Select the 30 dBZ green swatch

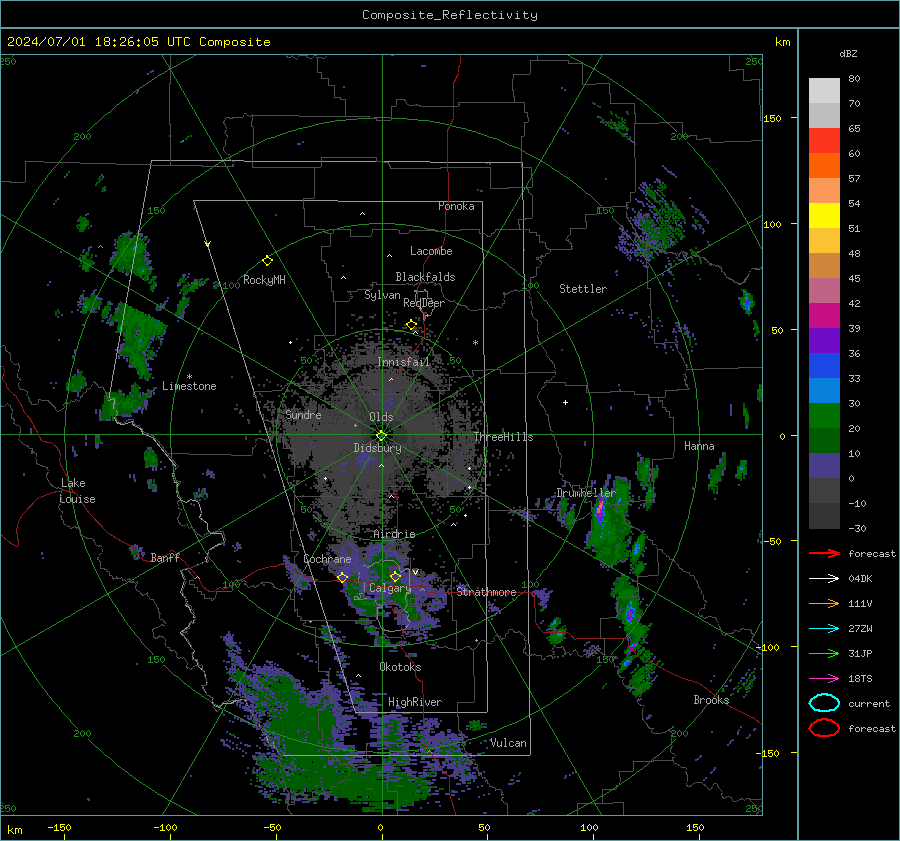tap(824, 415)
